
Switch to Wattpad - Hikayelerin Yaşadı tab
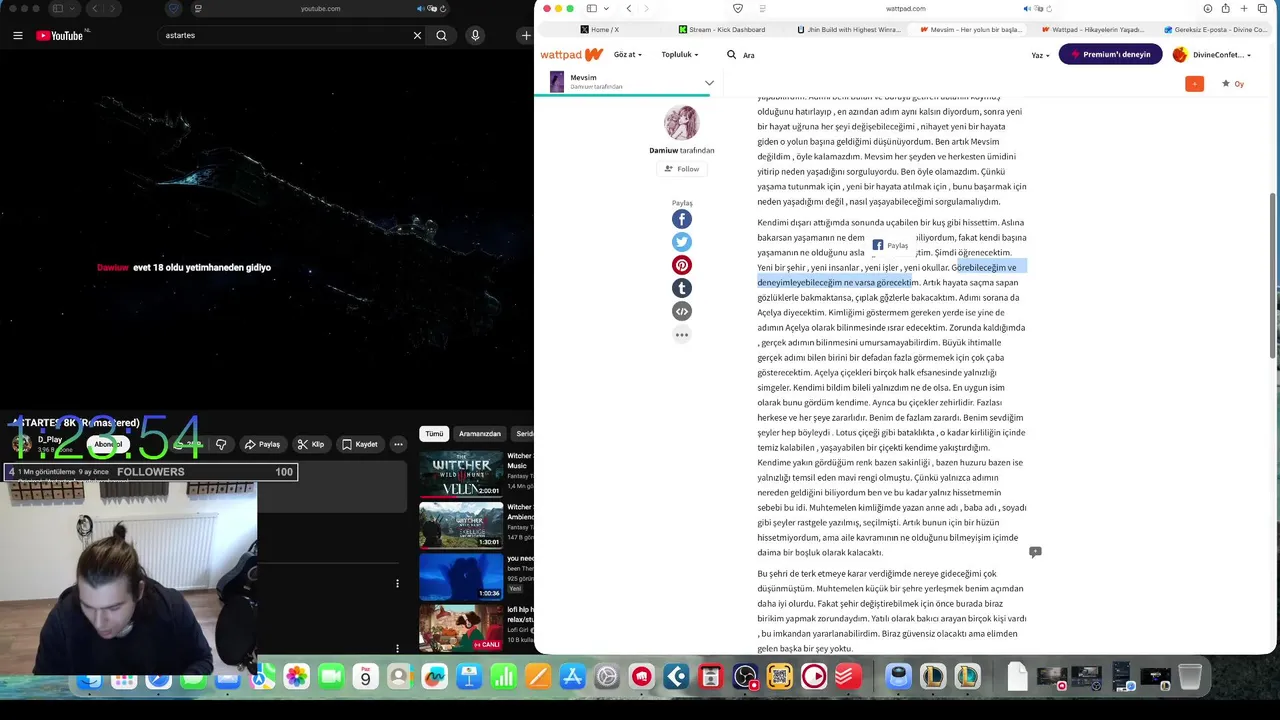point(1092,29)
